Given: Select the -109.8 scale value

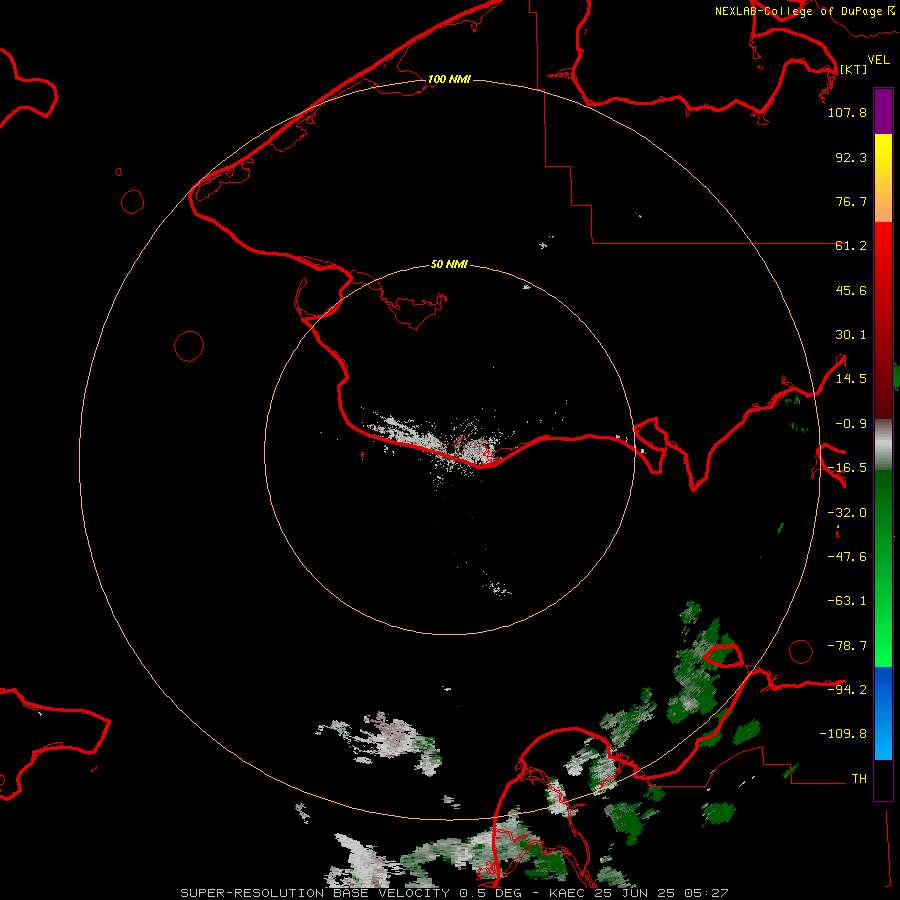Looking at the screenshot, I should coord(843,734).
